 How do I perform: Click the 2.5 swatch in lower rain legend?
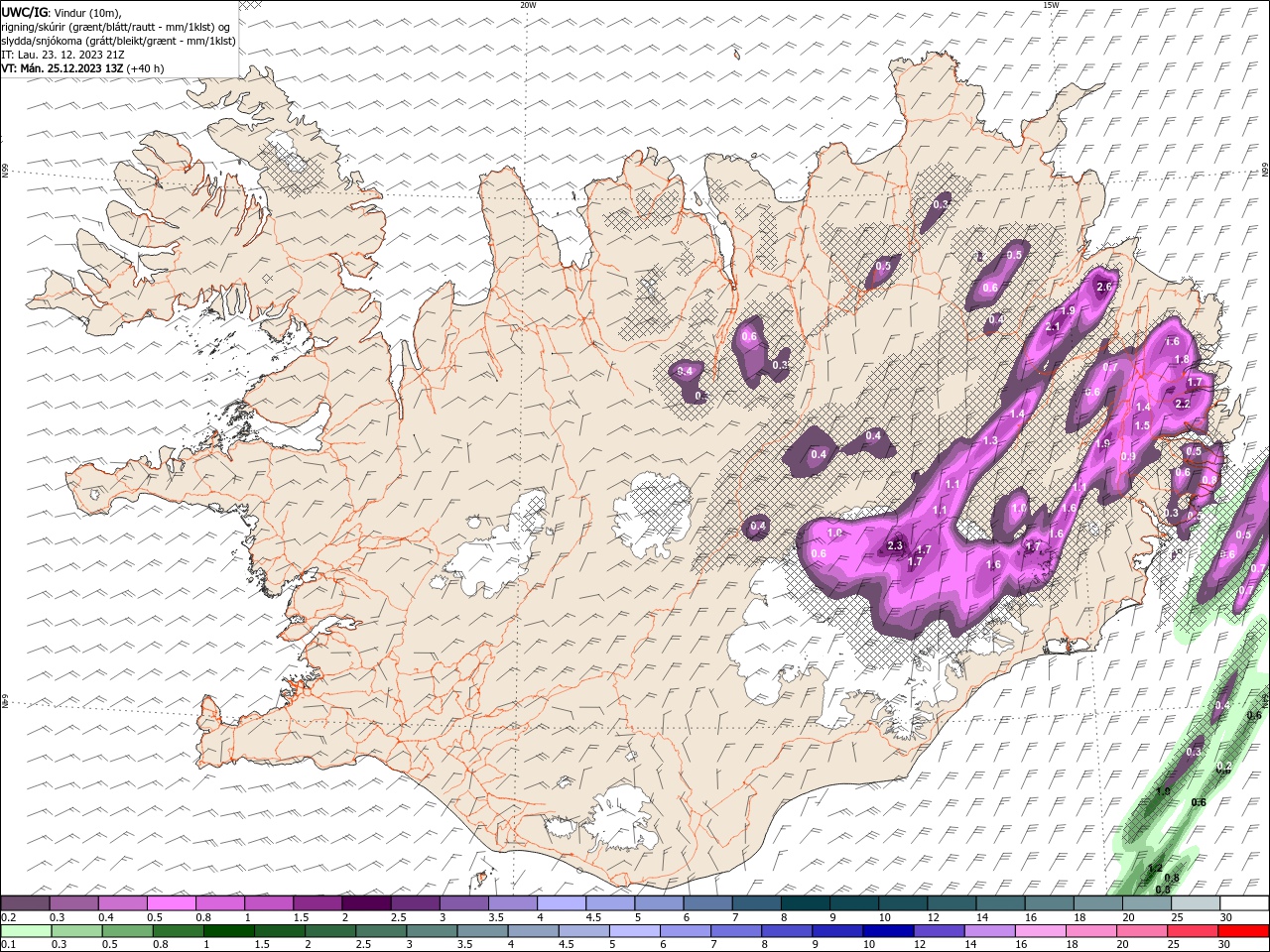(381, 931)
